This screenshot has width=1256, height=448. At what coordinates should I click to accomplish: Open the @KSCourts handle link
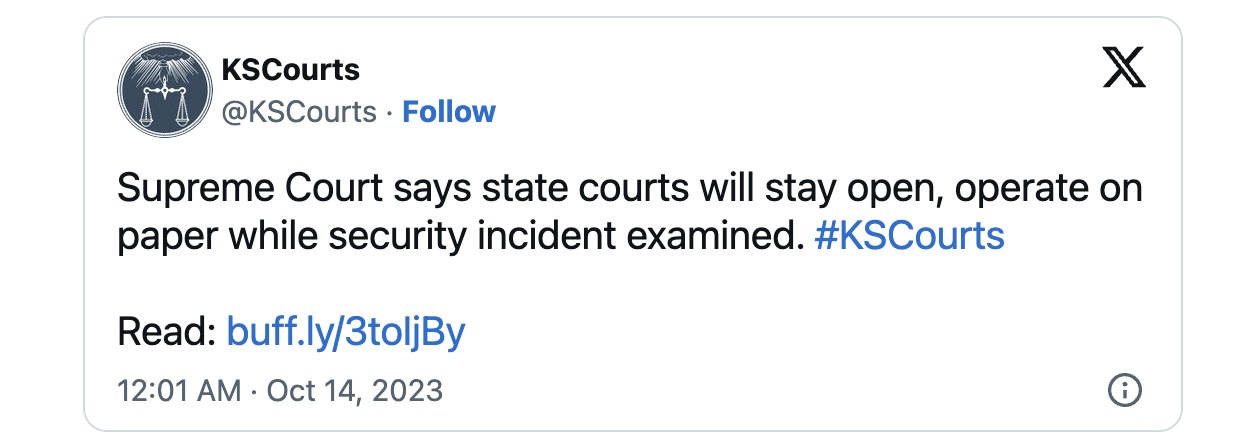pyautogui.click(x=298, y=111)
